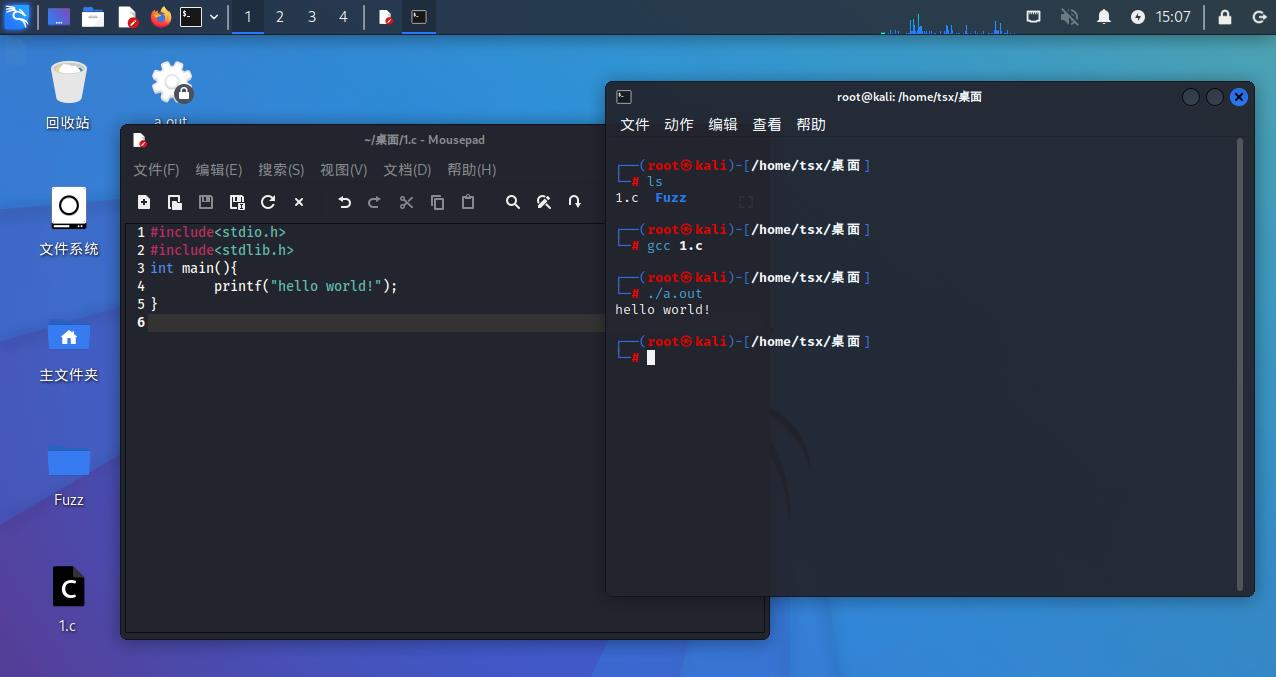Open terminal 文件 menu
The image size is (1276, 677).
pyautogui.click(x=635, y=125)
